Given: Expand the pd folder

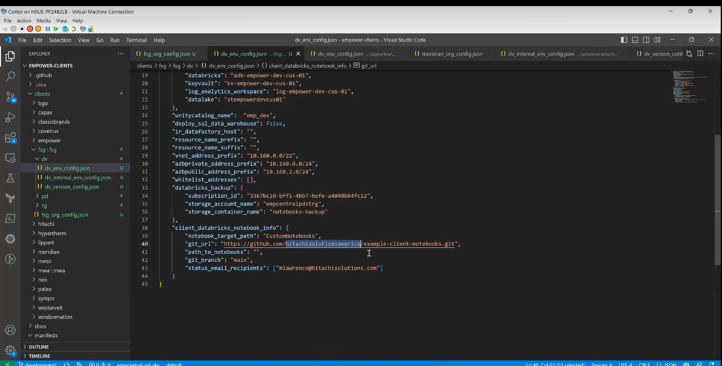Looking at the screenshot, I should click(44, 196).
